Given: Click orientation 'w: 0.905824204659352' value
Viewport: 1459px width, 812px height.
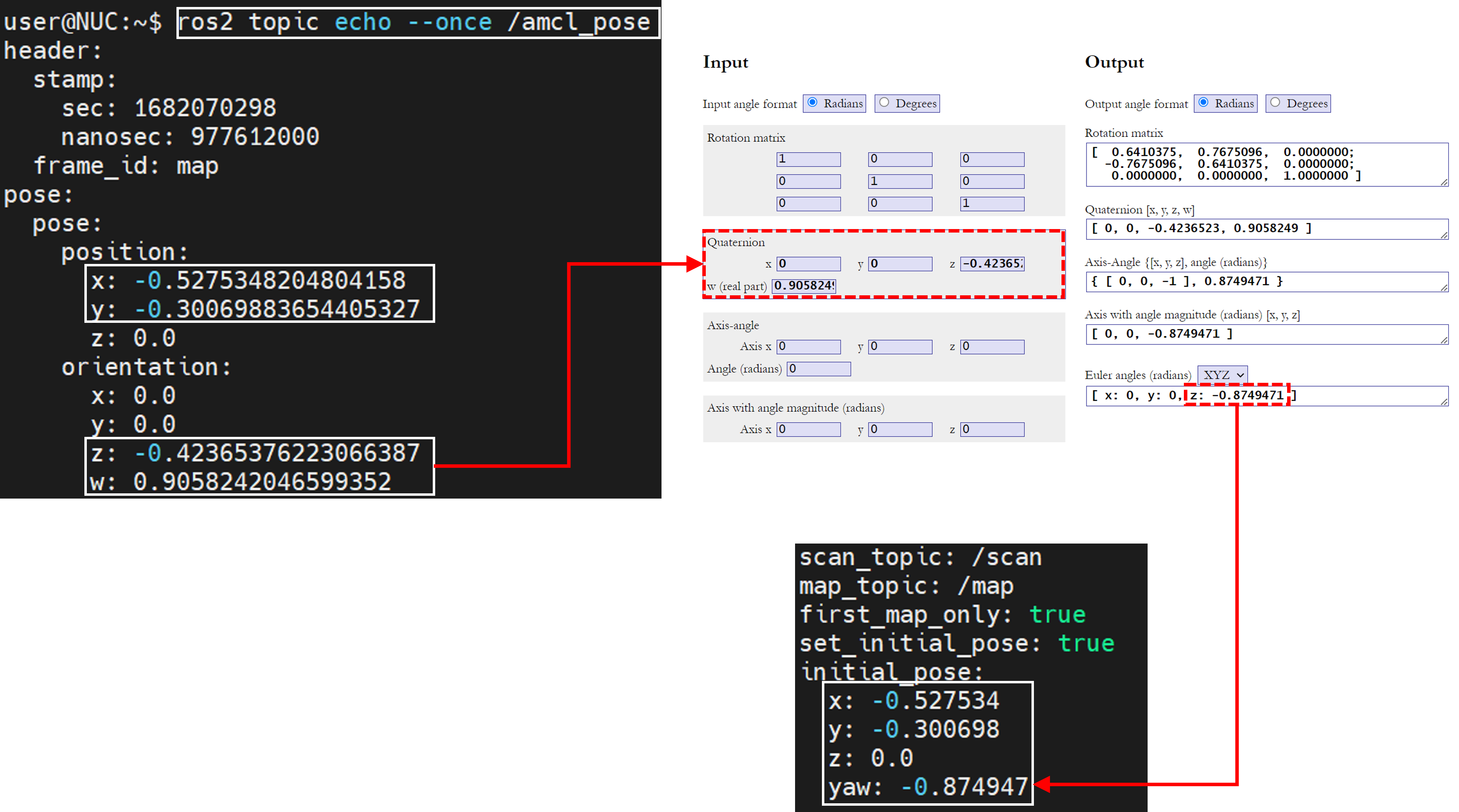Looking at the screenshot, I should tap(241, 482).
